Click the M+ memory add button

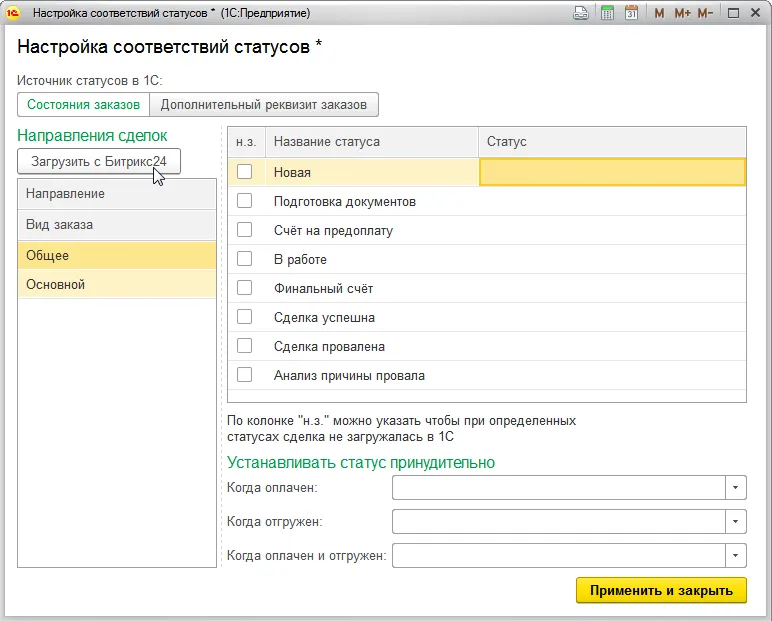tap(682, 14)
